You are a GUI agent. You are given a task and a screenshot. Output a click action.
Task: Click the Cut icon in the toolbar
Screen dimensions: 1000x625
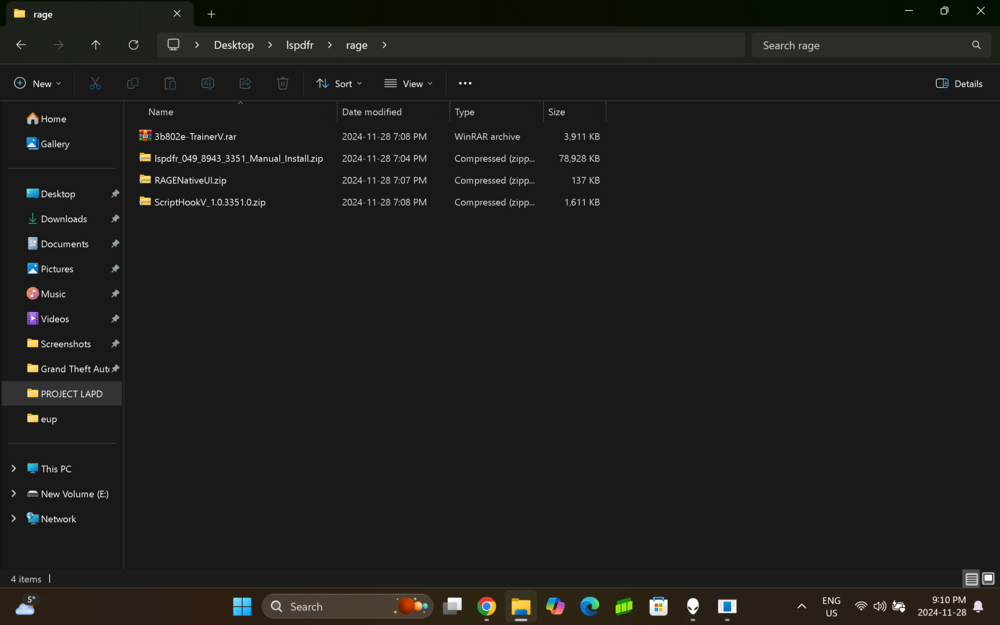[x=95, y=83]
